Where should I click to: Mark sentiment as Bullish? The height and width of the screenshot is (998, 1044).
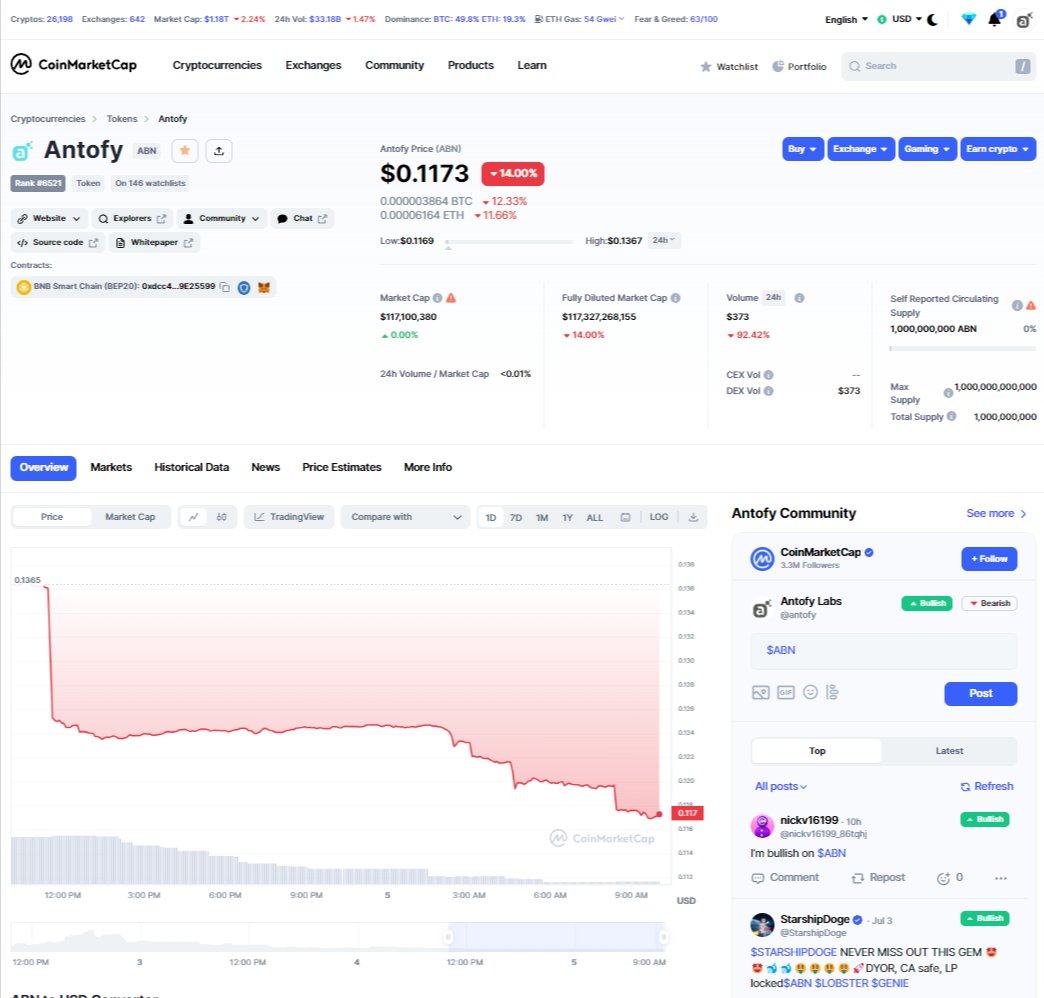[927, 603]
